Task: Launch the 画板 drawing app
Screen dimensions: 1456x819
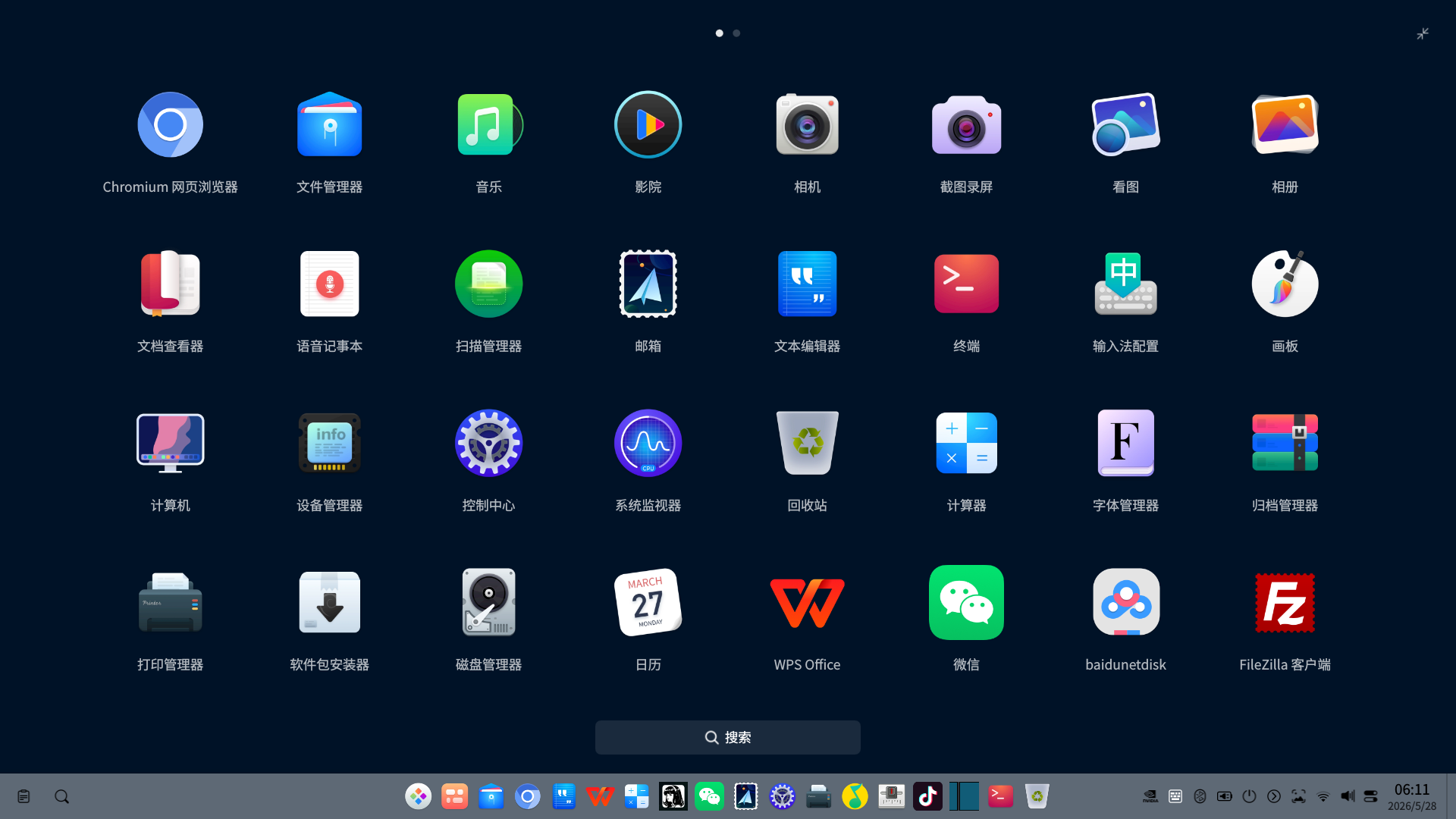Action: coord(1285,284)
